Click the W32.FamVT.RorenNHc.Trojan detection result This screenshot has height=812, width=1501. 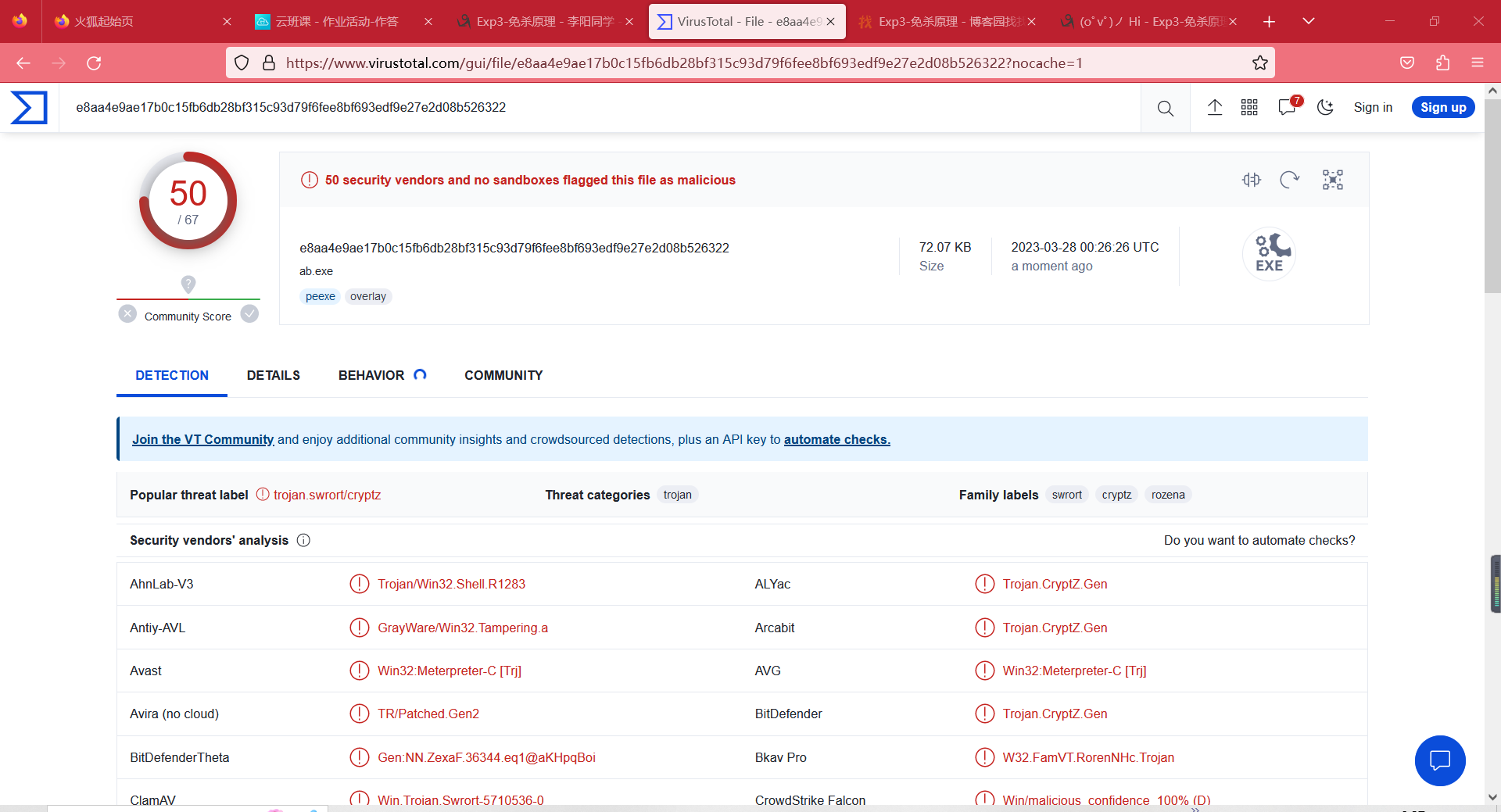coord(1088,757)
